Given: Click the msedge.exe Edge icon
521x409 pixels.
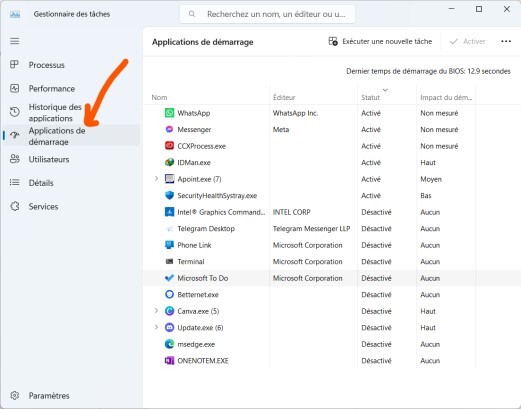Looking at the screenshot, I should (x=169, y=344).
